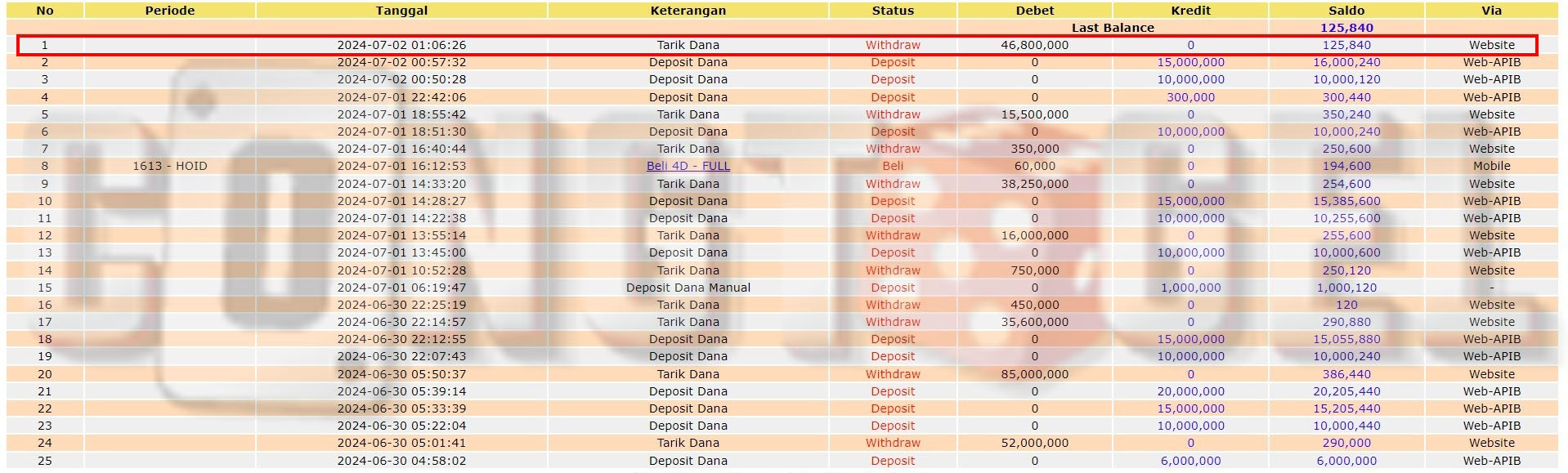This screenshot has height=473, width=1568.
Task: Click the date 2024-07-01 22:42:06
Action: click(401, 97)
